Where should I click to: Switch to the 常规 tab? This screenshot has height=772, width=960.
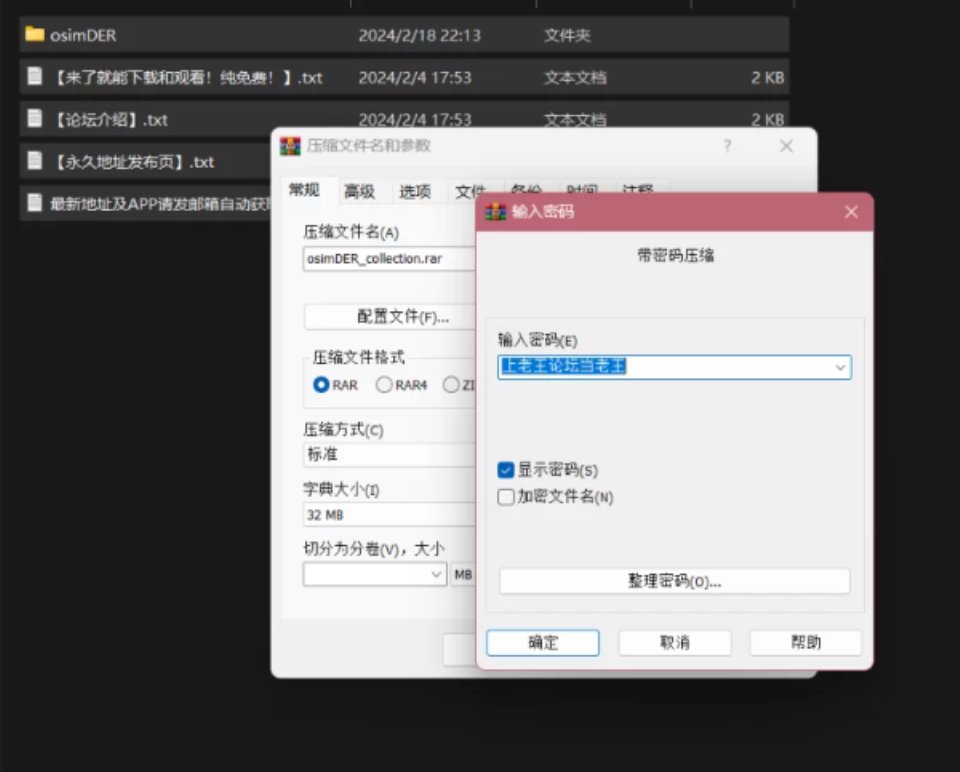(x=304, y=190)
